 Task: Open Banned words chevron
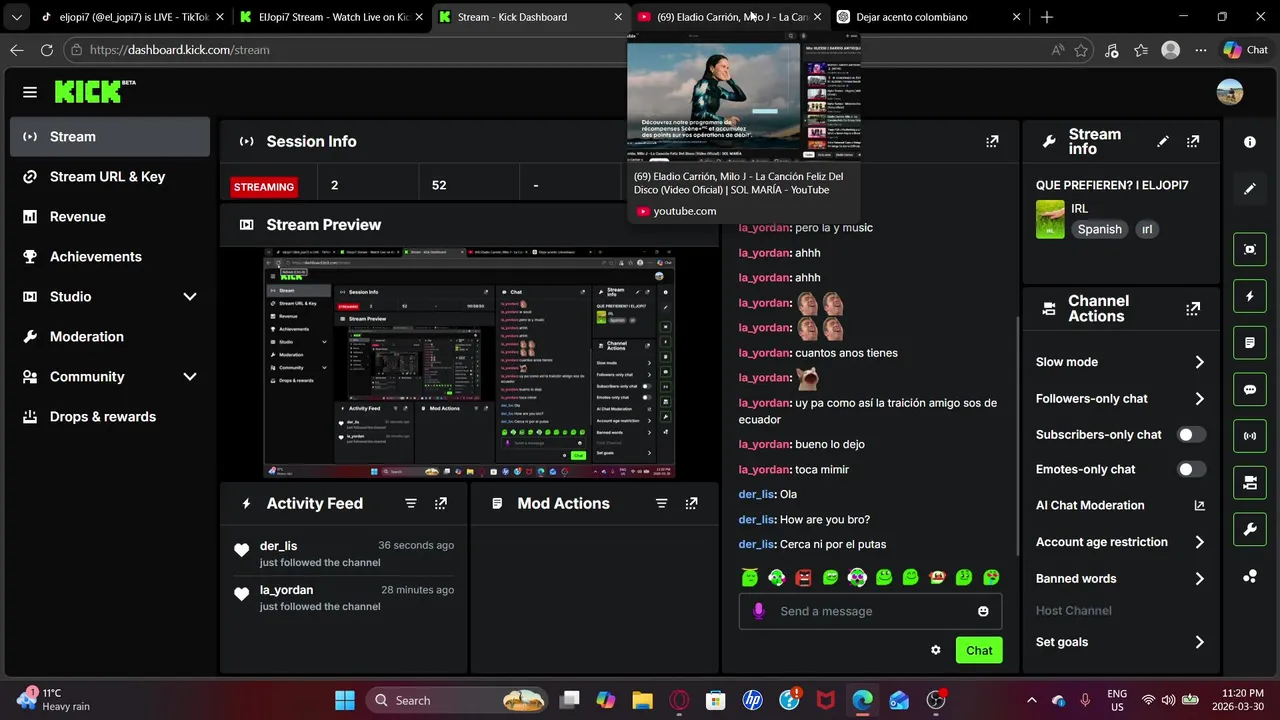click(x=1200, y=579)
